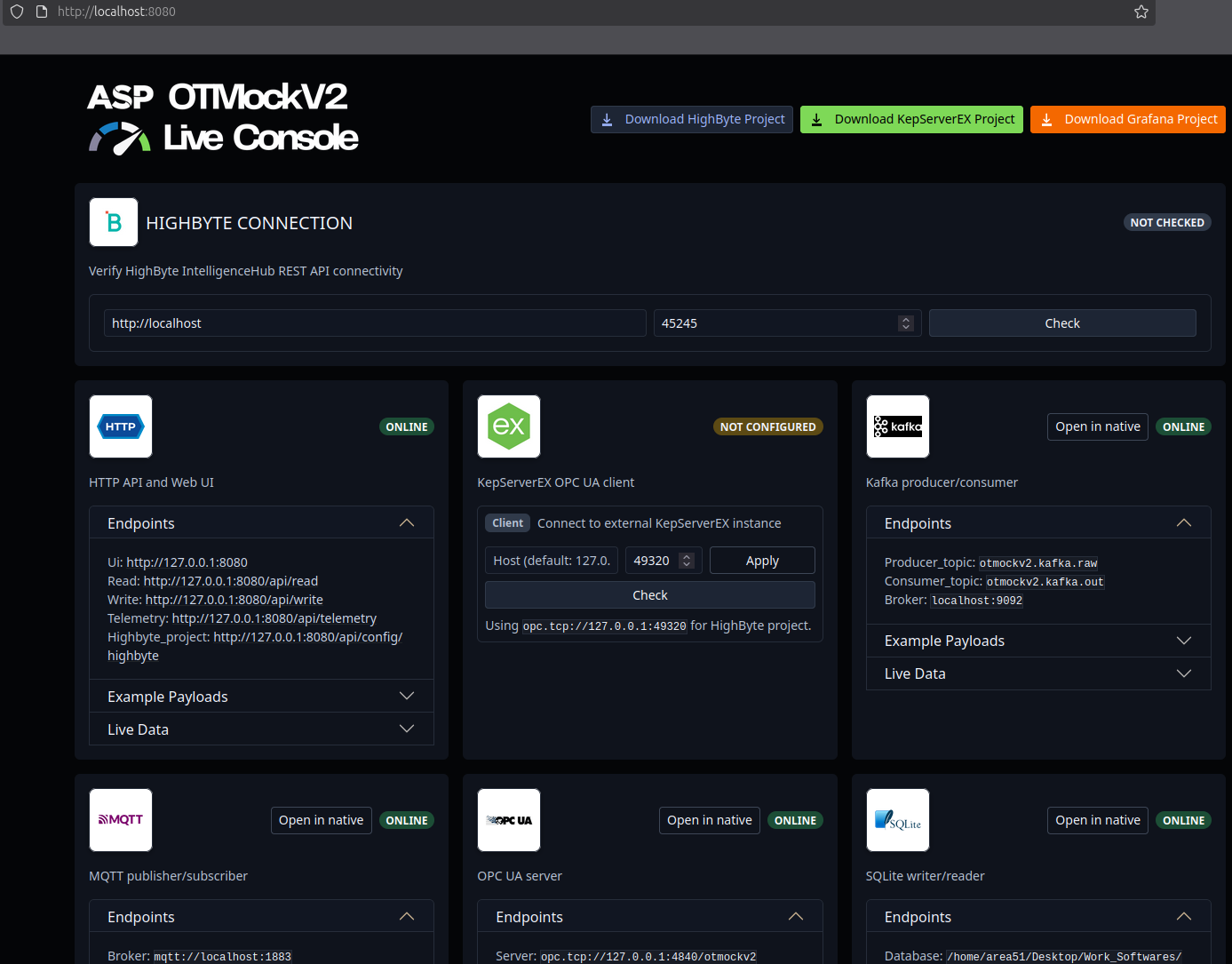Viewport: 1232px width, 964px height.
Task: Adjust the HighByte port spinner control
Action: [x=906, y=323]
